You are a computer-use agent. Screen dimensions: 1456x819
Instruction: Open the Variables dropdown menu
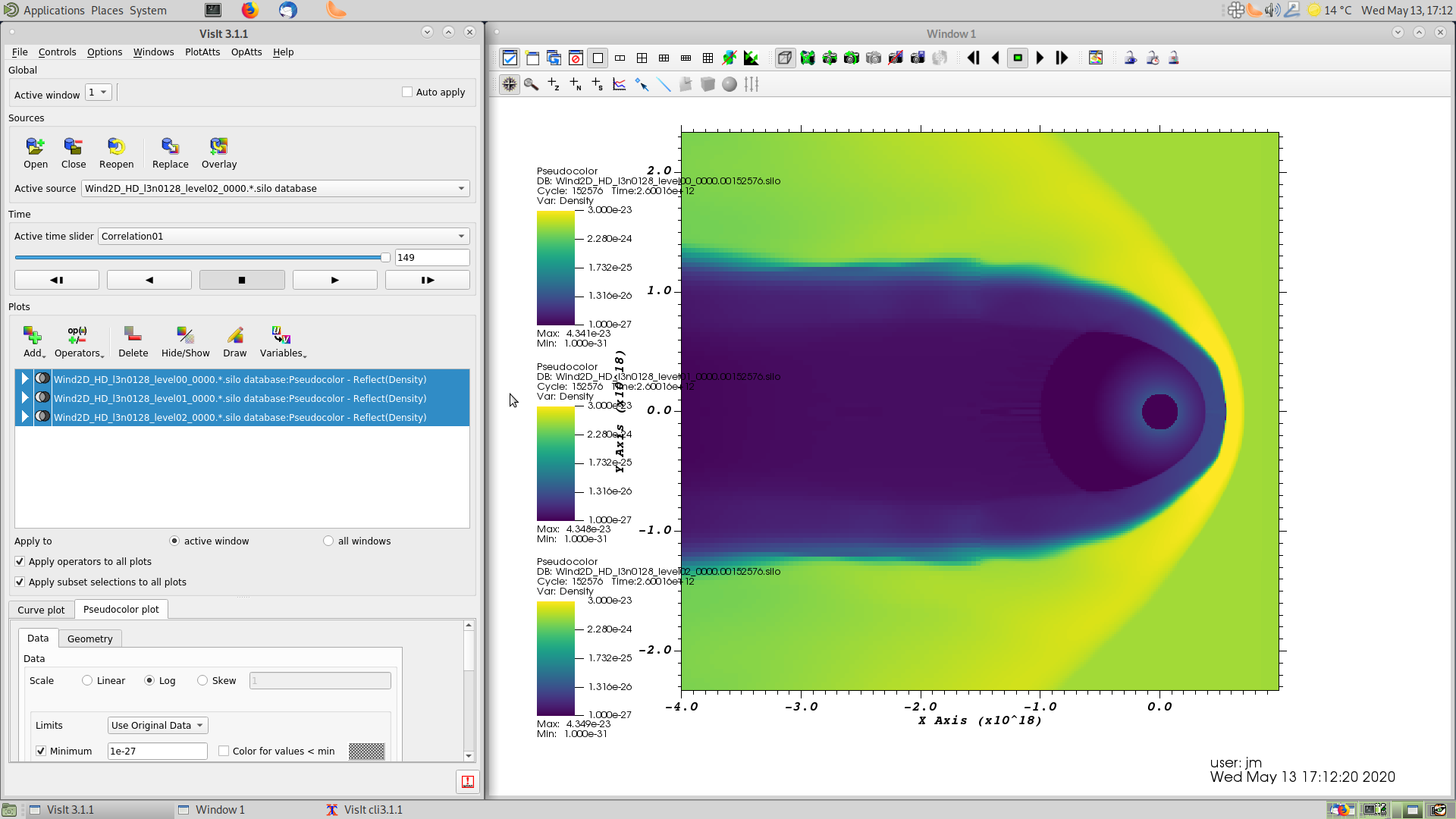point(282,341)
